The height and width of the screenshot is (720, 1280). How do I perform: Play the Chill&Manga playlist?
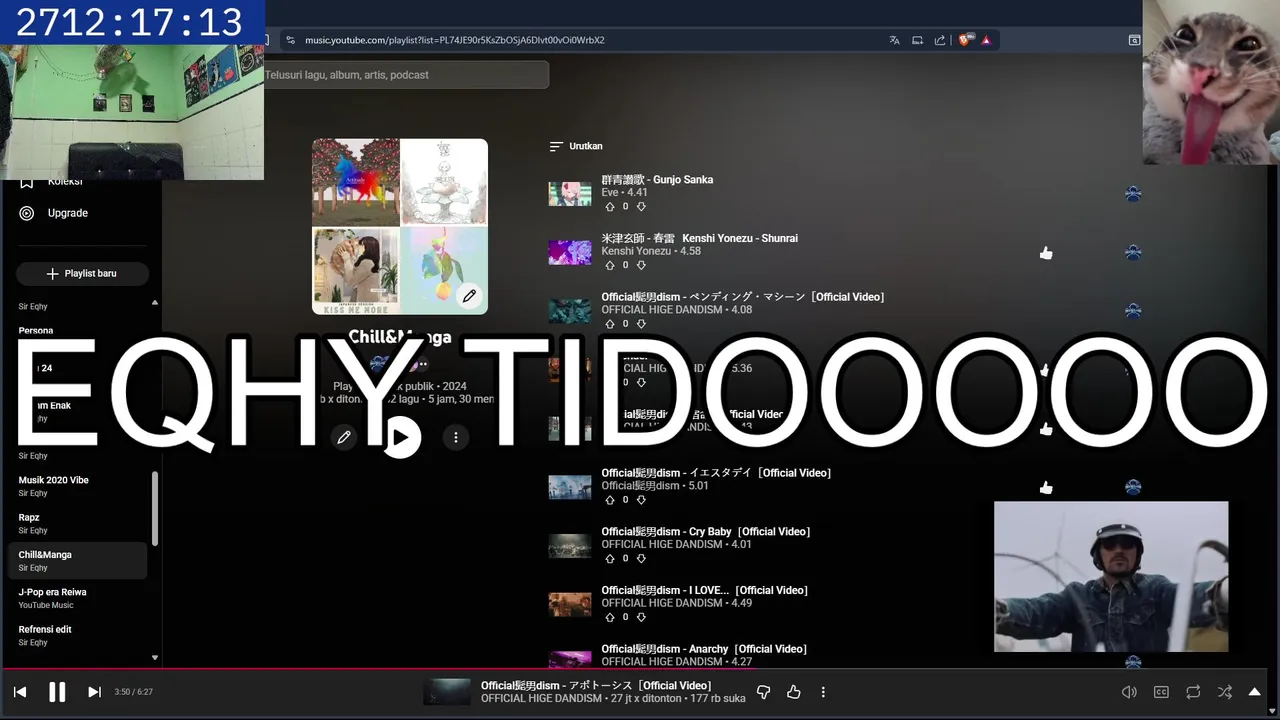401,437
